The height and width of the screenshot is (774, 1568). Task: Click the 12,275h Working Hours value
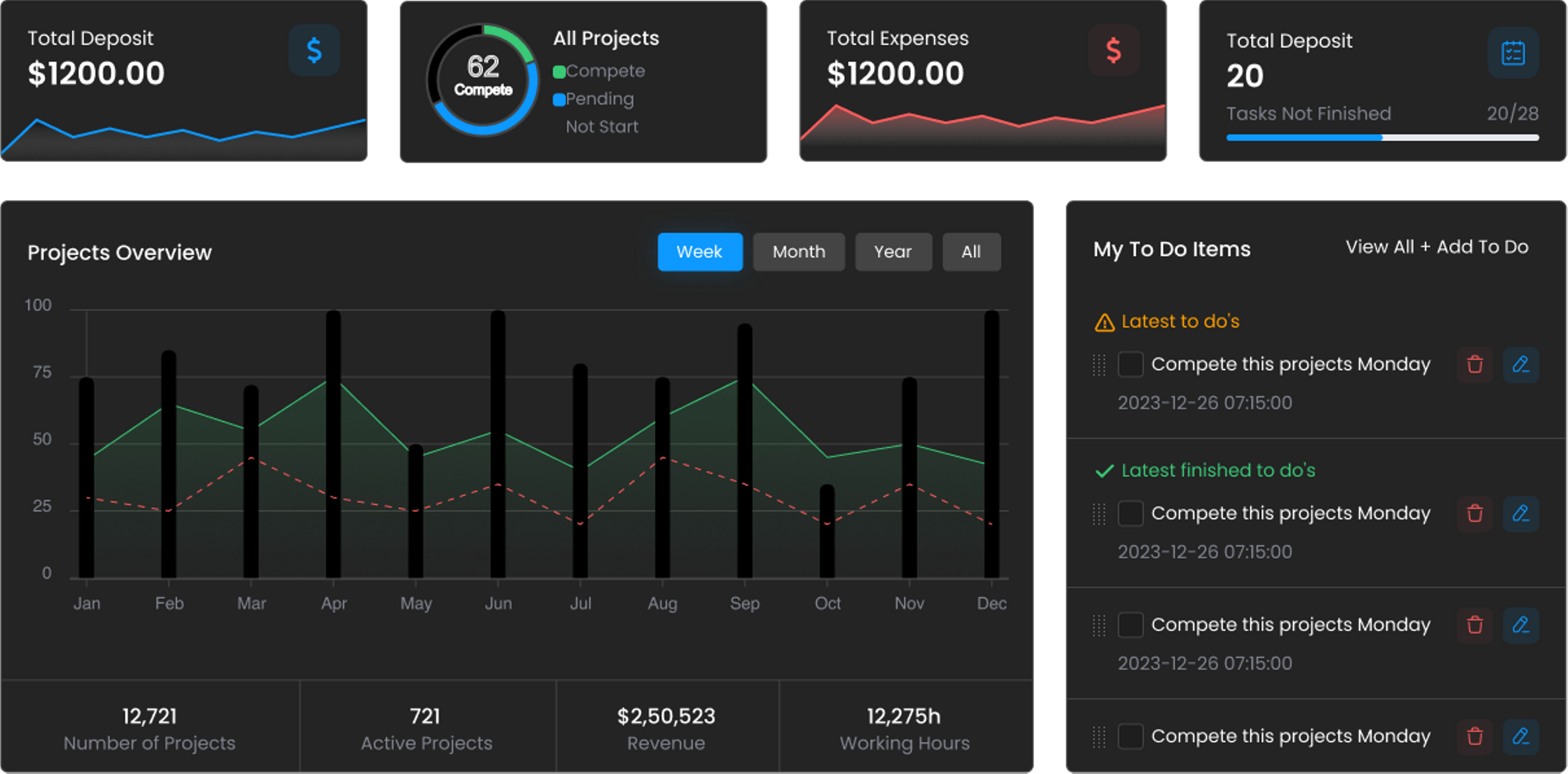coord(904,717)
